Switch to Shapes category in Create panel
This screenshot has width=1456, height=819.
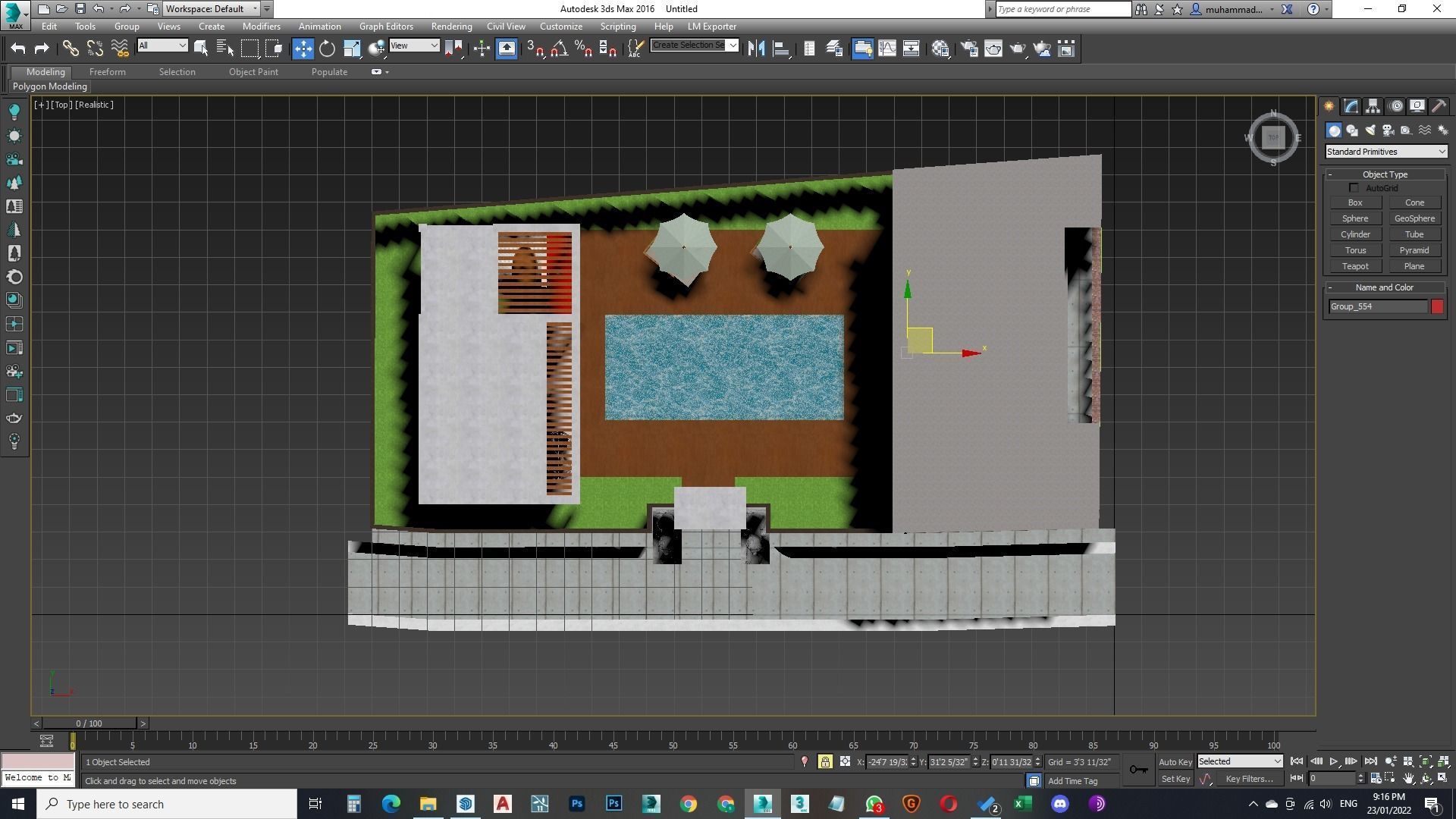[1351, 130]
